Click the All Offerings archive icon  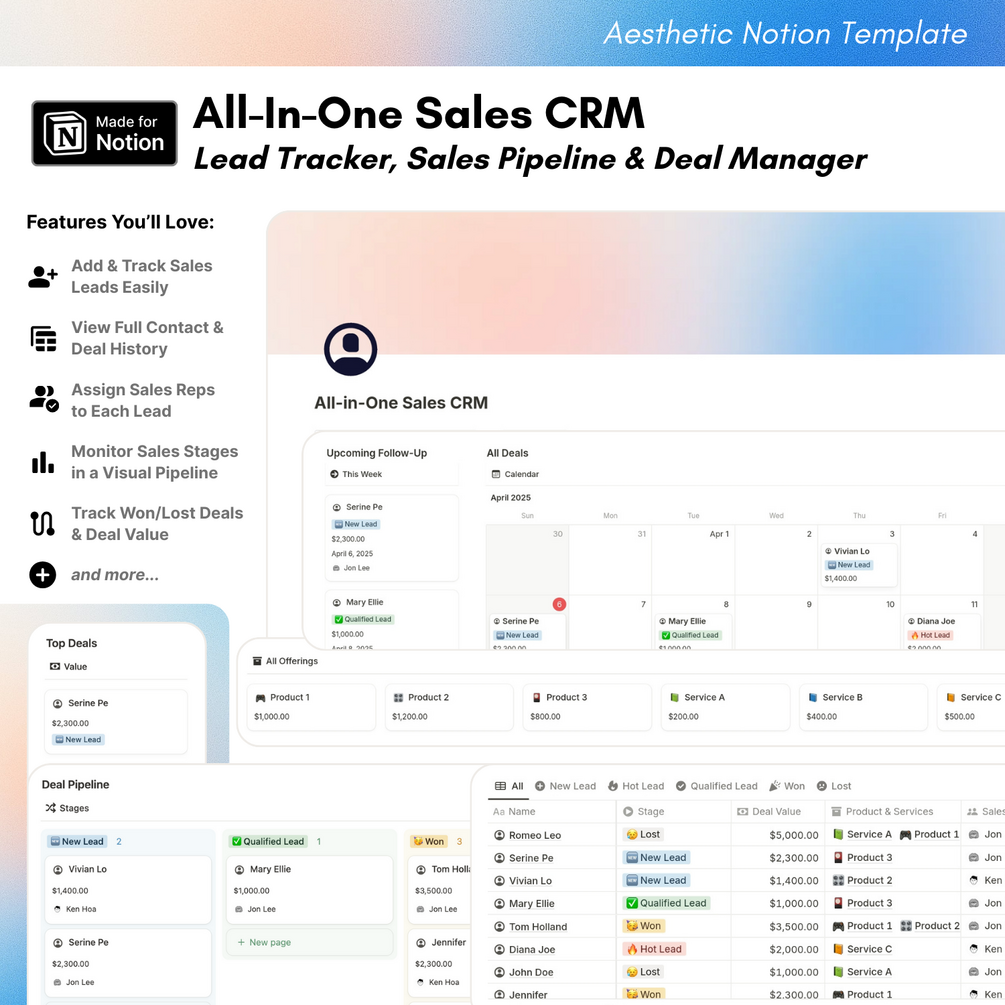point(257,661)
